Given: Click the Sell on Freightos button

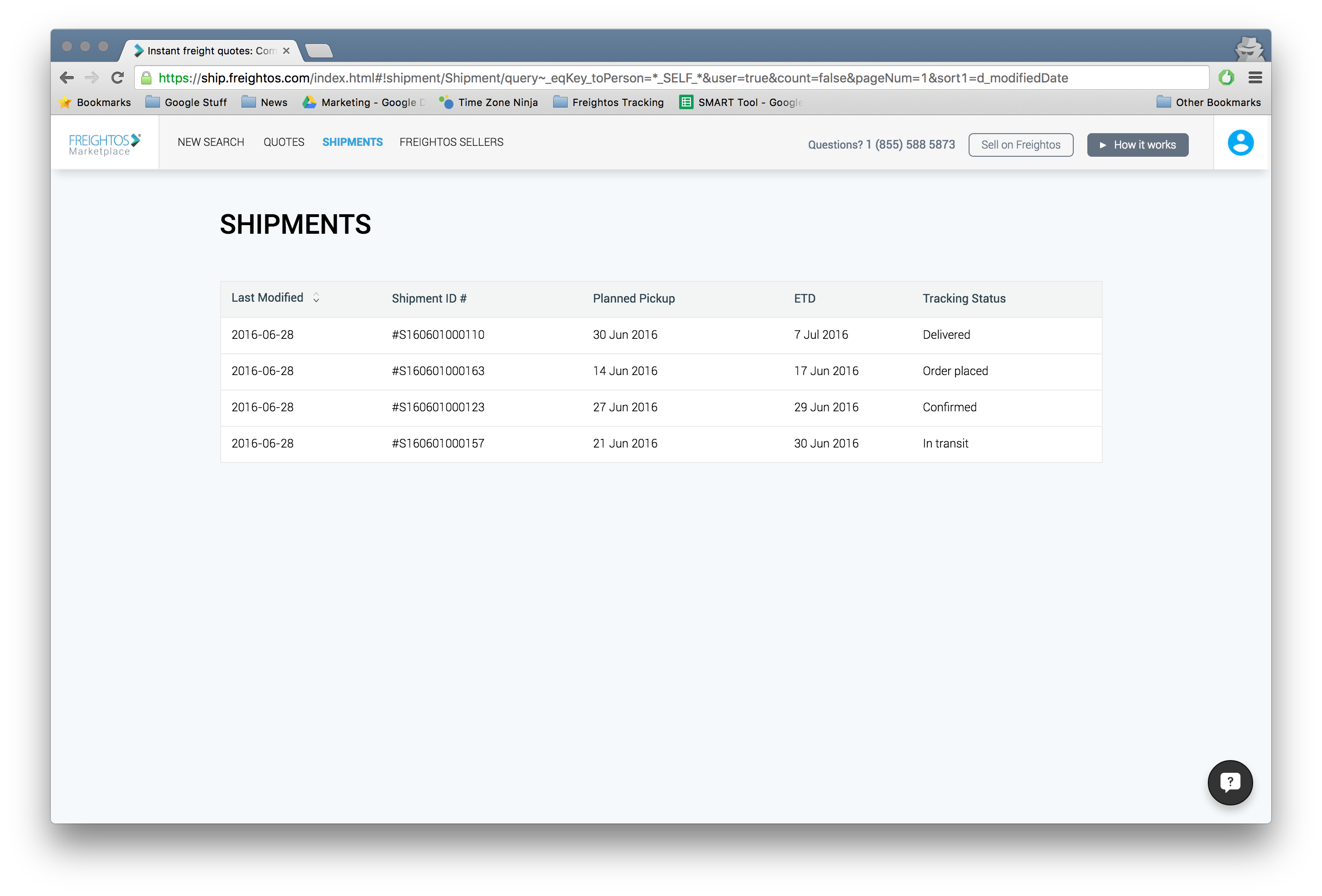Looking at the screenshot, I should click(1021, 145).
